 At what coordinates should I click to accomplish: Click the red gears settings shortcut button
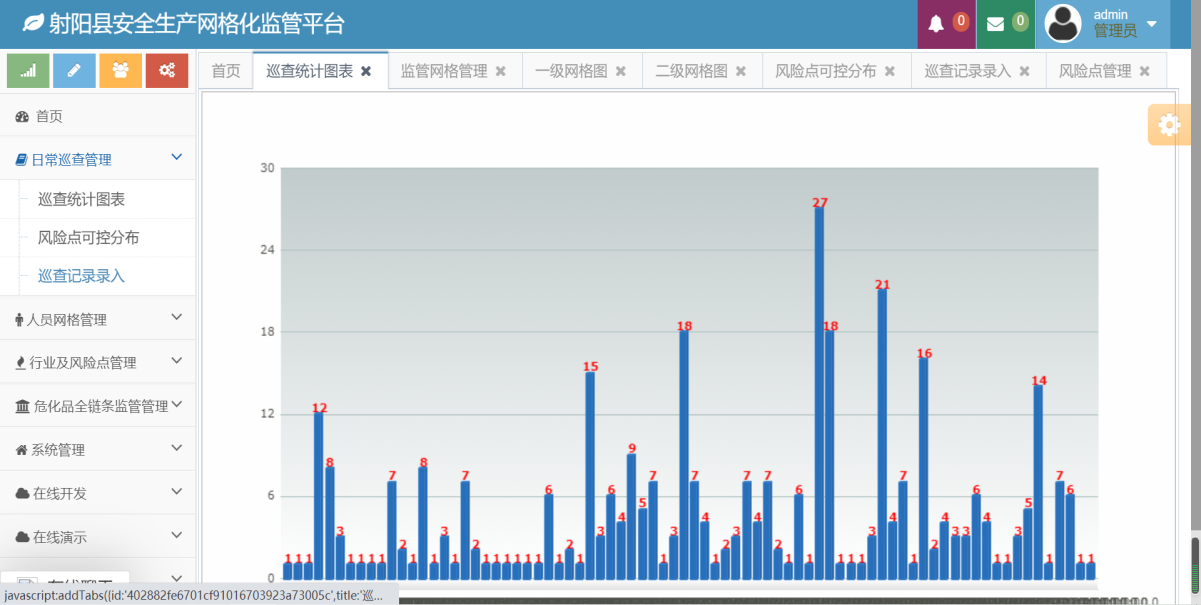point(166,70)
